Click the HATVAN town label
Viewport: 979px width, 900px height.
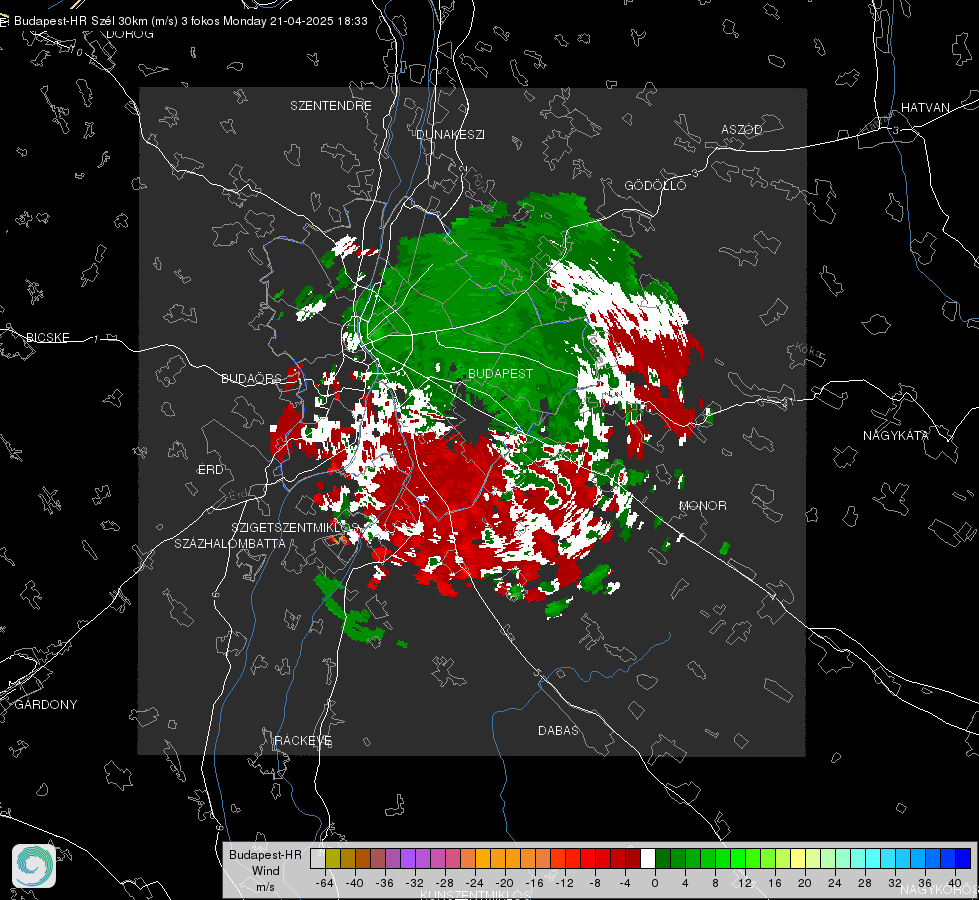pyautogui.click(x=925, y=108)
